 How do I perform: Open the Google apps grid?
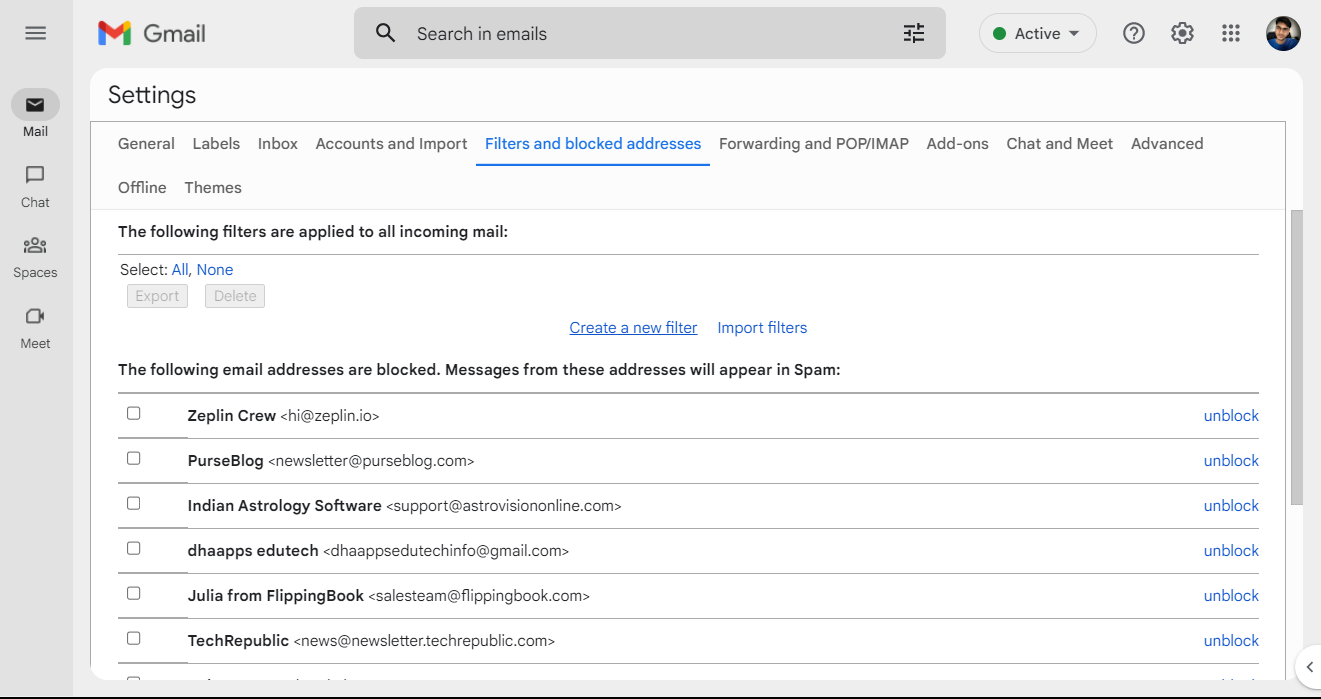click(x=1231, y=33)
